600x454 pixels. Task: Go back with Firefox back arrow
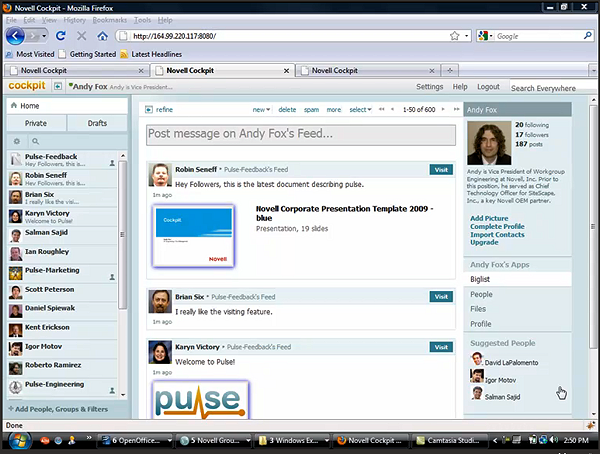[x=15, y=36]
